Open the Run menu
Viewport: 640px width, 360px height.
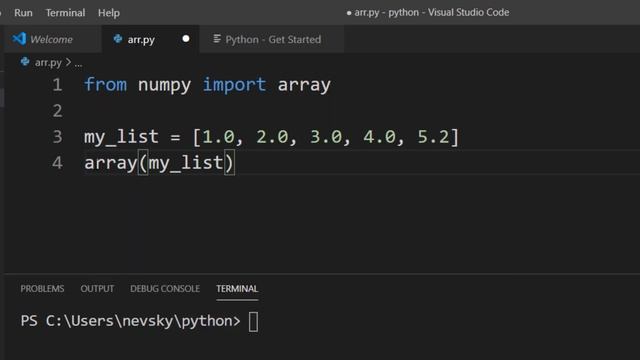pyautogui.click(x=23, y=13)
